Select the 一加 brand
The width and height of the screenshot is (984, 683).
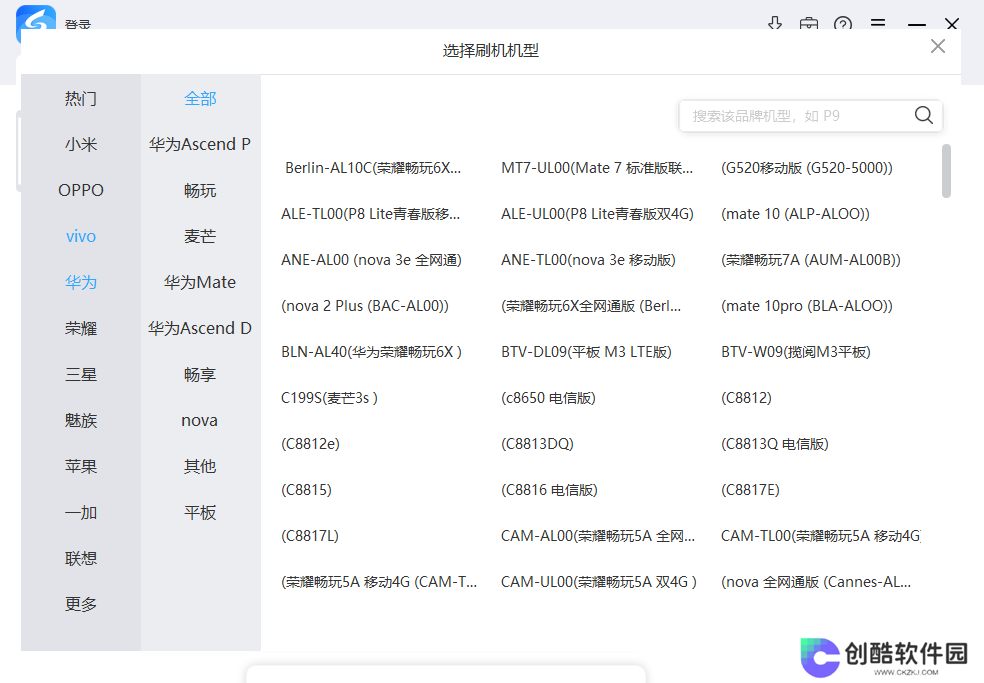coord(81,513)
